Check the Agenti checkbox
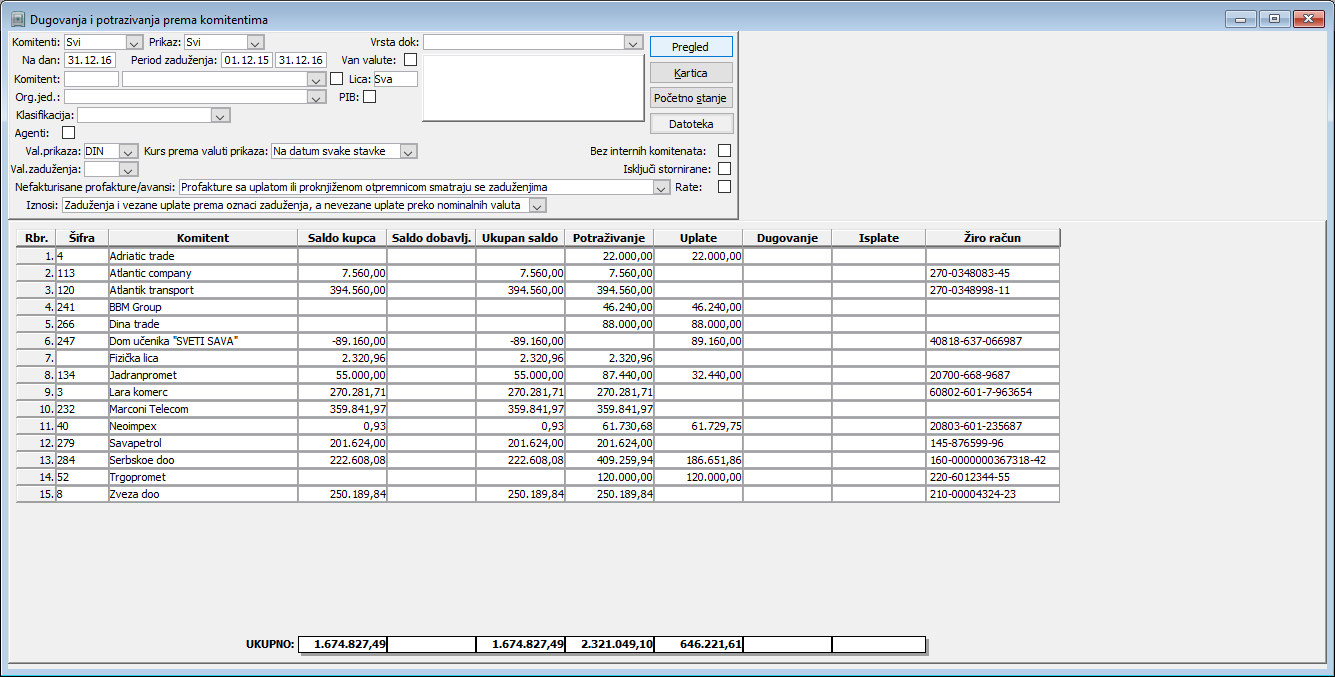This screenshot has width=1335, height=677. point(68,132)
